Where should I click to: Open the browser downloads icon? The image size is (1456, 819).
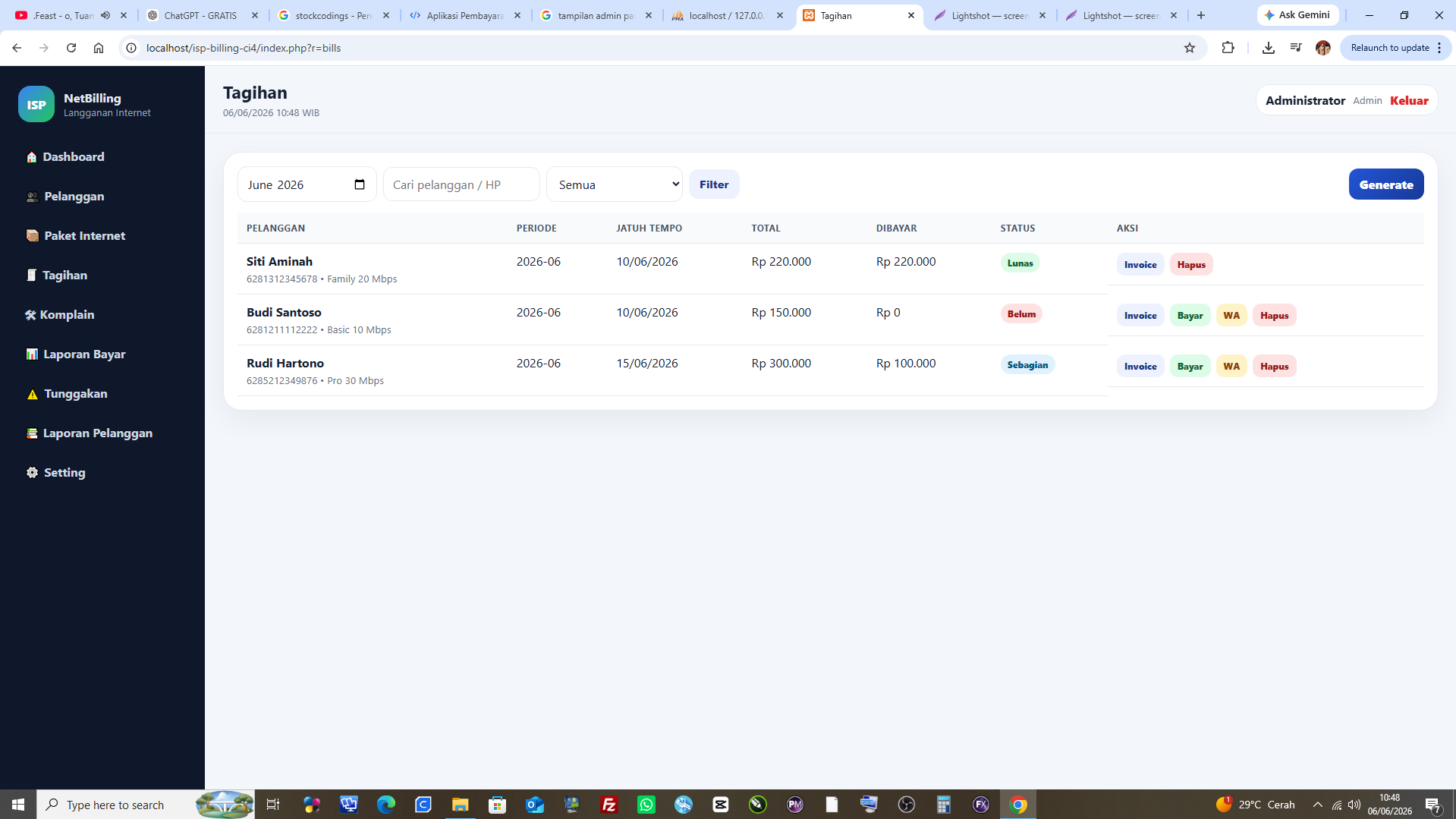click(1268, 48)
